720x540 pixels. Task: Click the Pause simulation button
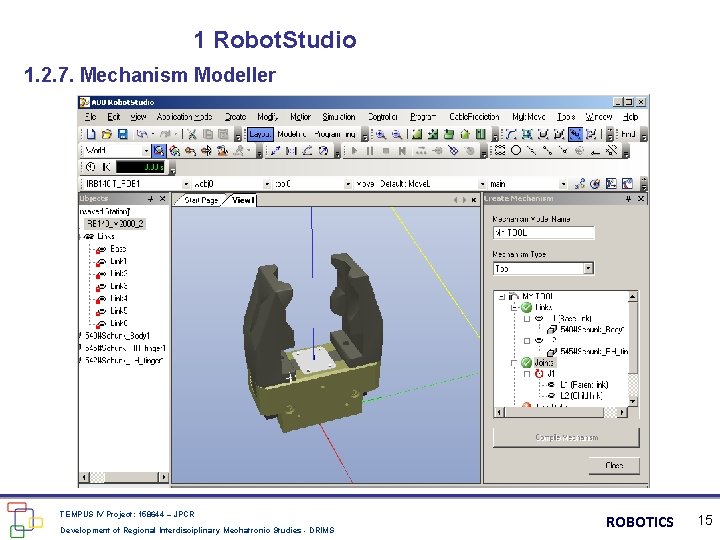point(370,151)
